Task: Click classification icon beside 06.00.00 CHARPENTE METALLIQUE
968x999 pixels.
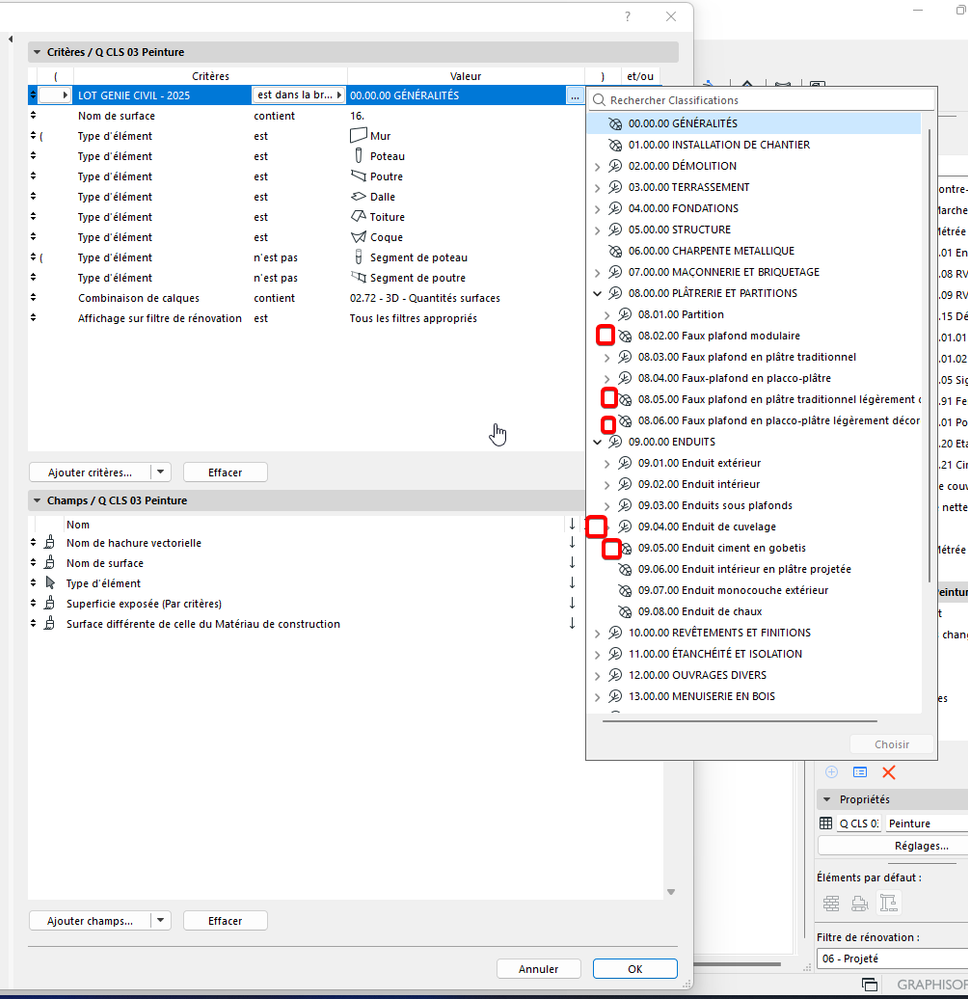Action: pos(615,251)
